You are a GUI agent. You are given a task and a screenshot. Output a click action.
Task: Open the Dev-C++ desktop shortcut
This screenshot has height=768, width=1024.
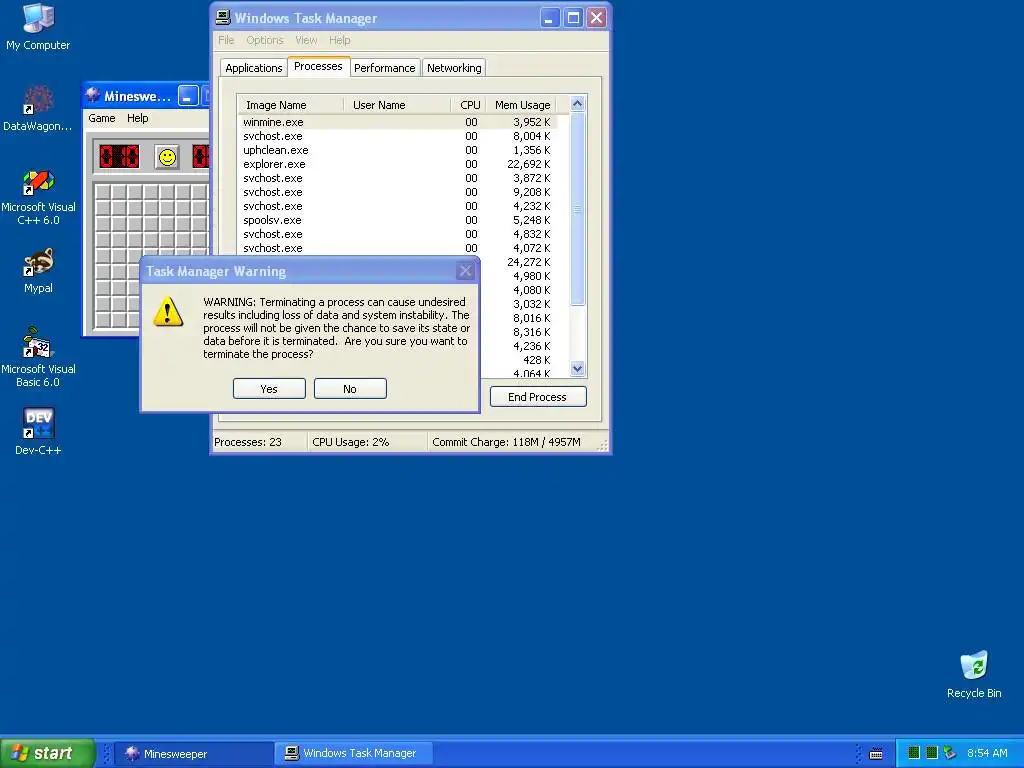38,432
